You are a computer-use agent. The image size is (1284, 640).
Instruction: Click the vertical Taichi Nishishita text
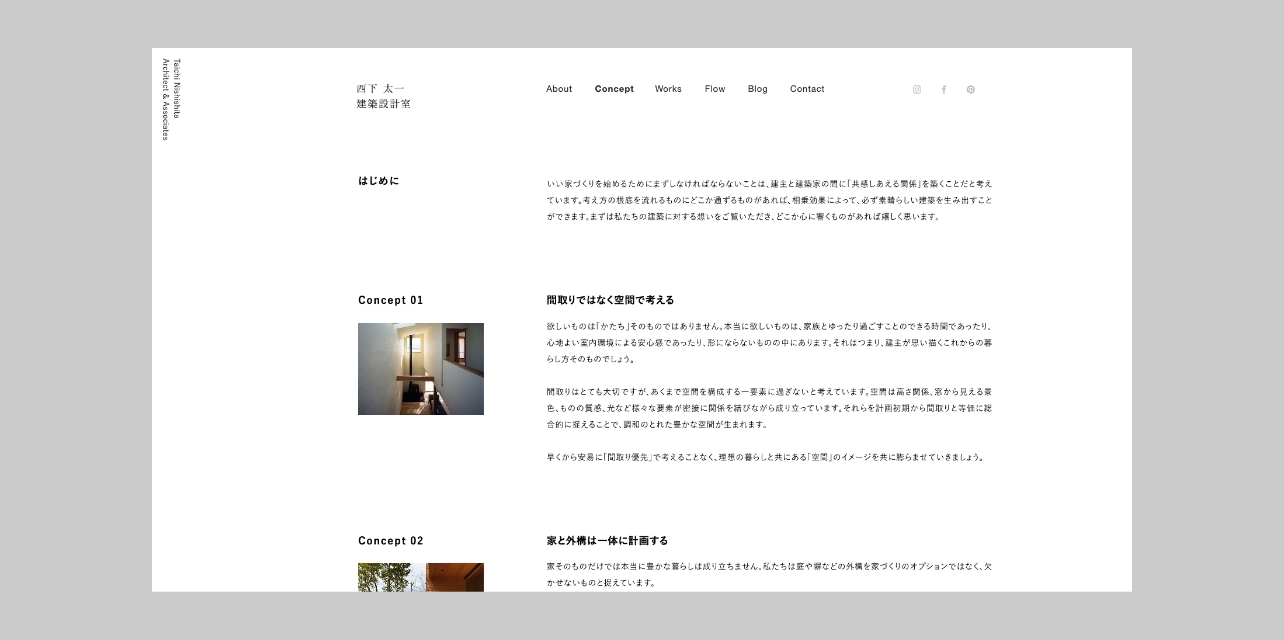coord(177,88)
